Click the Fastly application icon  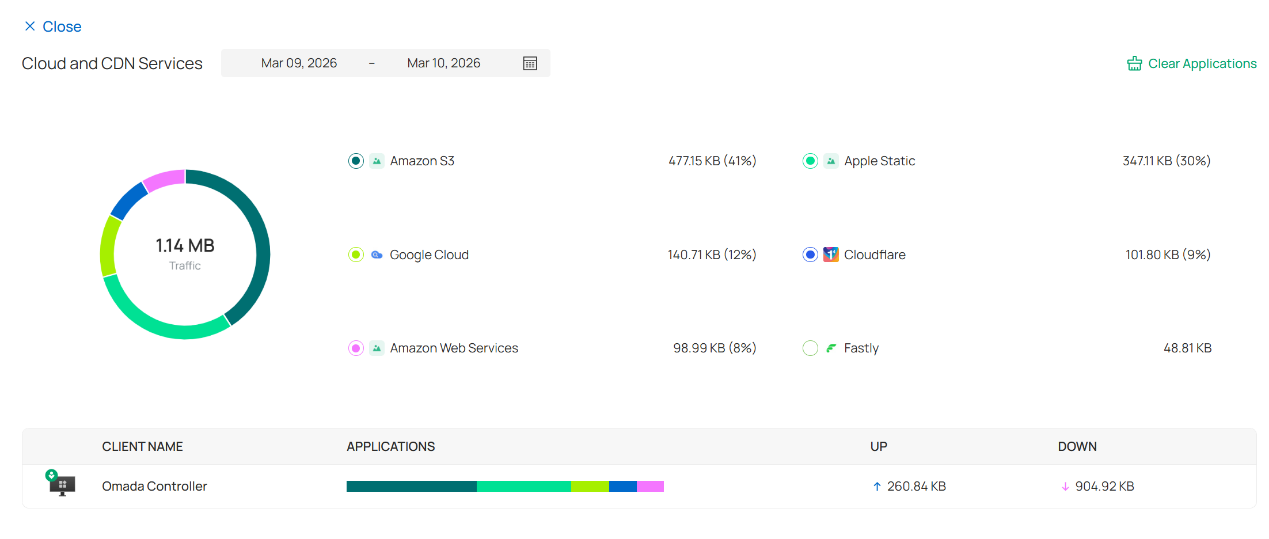pos(831,348)
